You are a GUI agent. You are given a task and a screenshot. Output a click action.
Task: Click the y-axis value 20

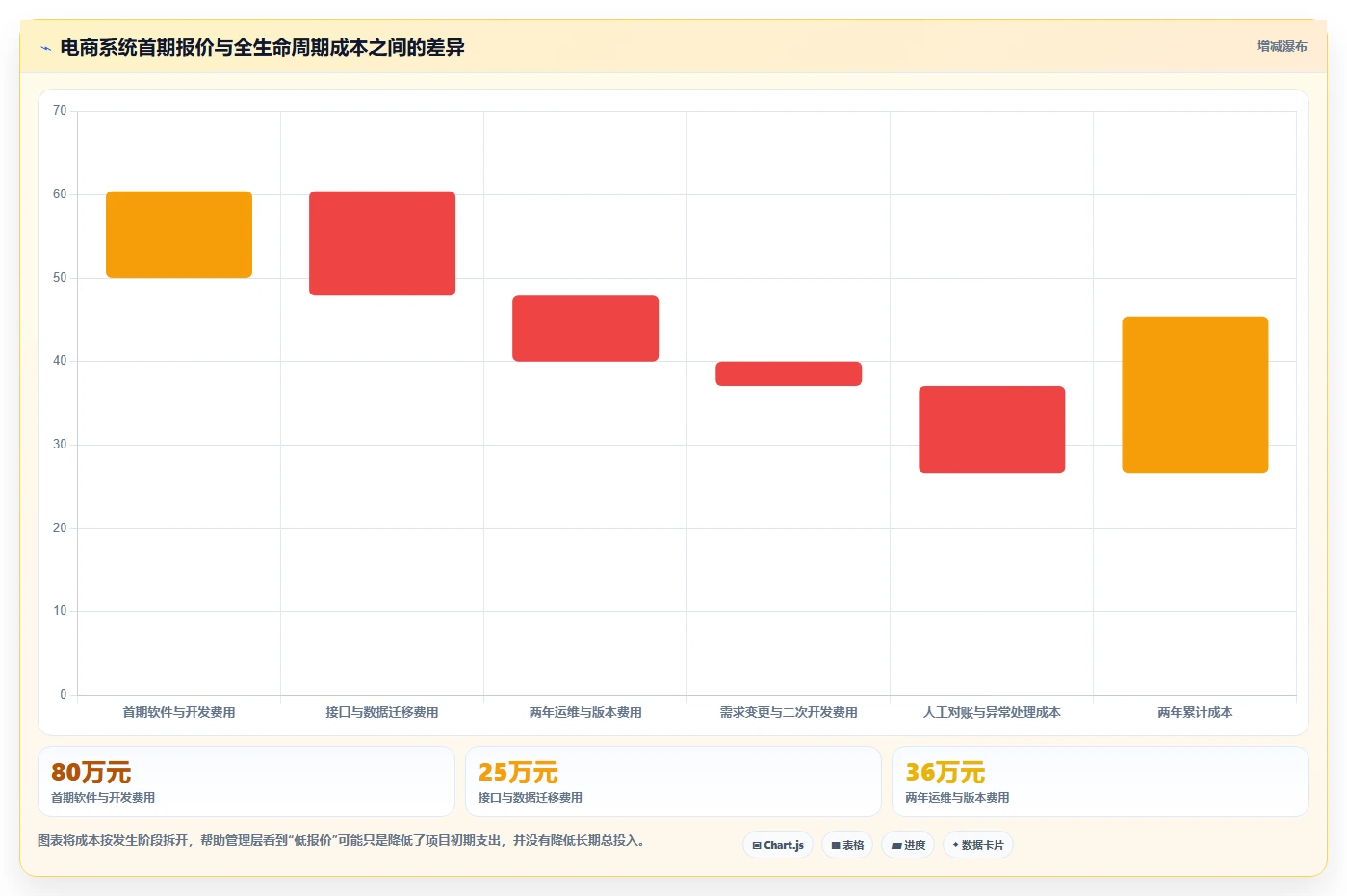pos(60,528)
